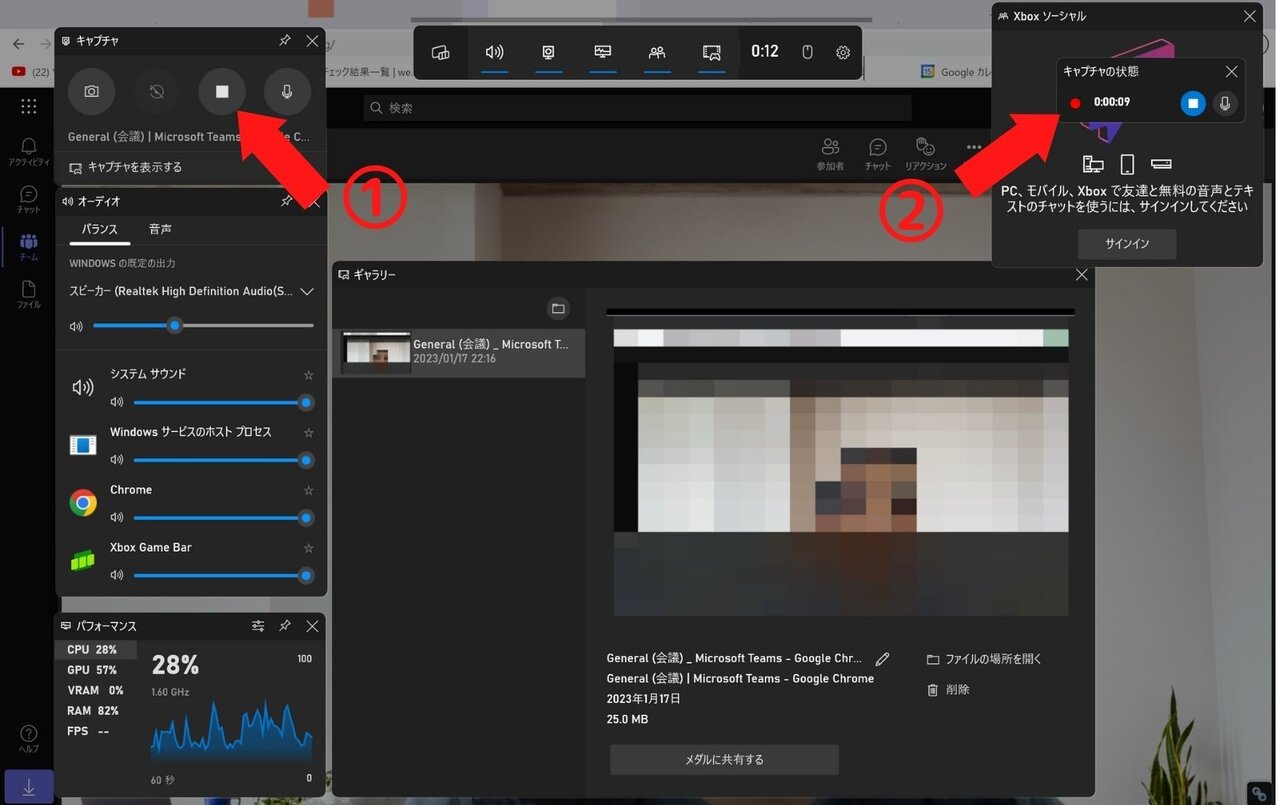Toggle microphone in the Capture widget
The height and width of the screenshot is (805, 1280).
(287, 91)
